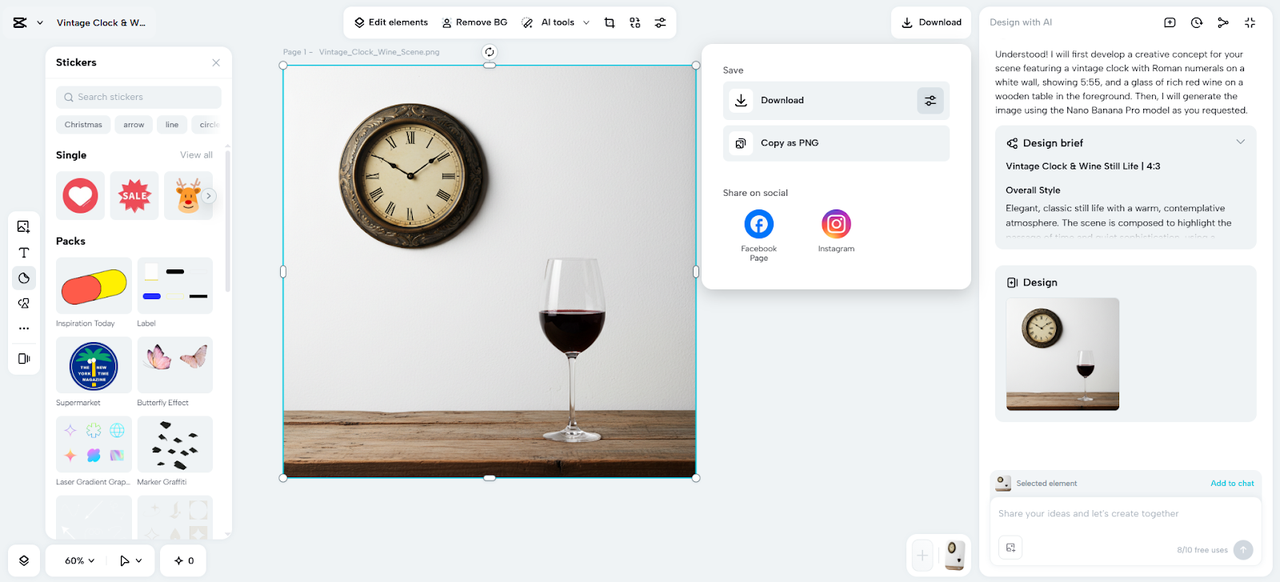This screenshot has width=1280, height=582.
Task: Click the new chat icon in AI panel
Action: point(1170,22)
